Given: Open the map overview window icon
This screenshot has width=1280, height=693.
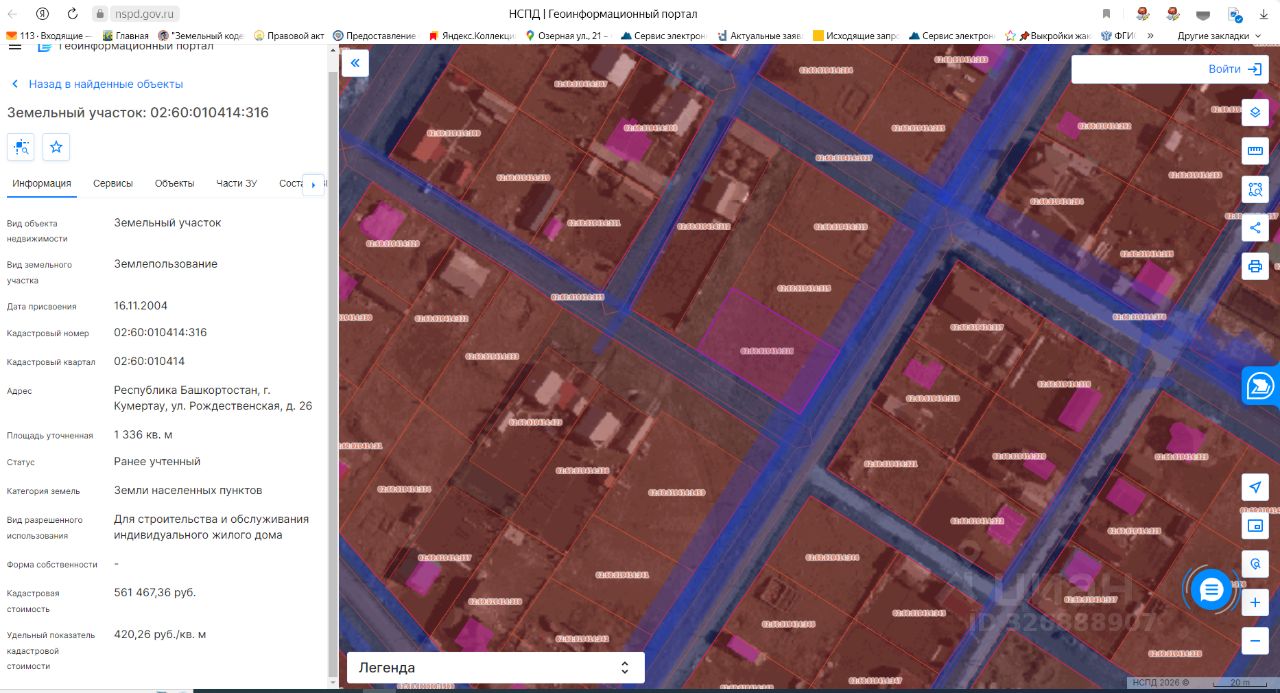Looking at the screenshot, I should [x=1255, y=525].
